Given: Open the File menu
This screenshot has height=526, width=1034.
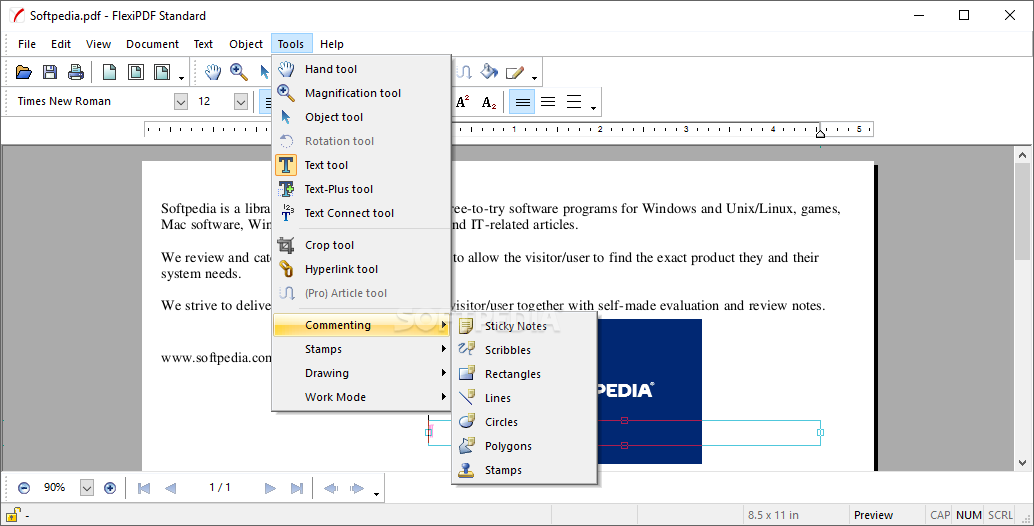Looking at the screenshot, I should (27, 44).
